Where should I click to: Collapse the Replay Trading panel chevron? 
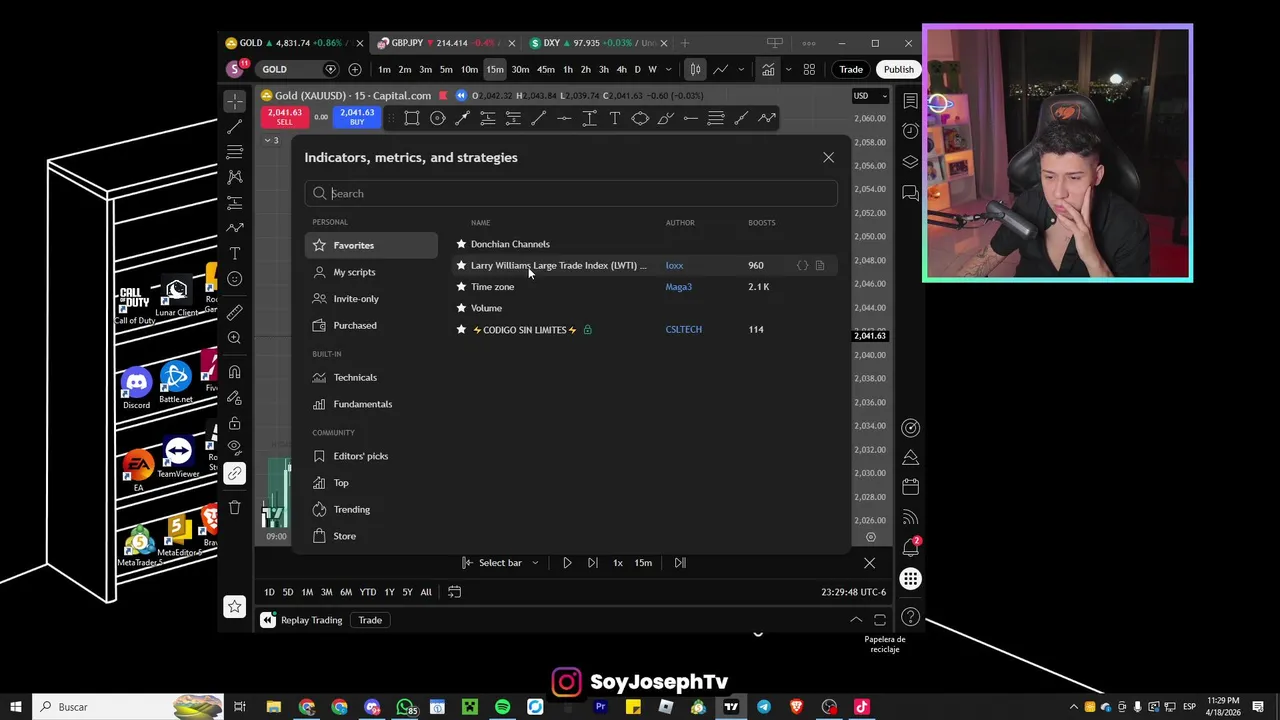pos(856,620)
